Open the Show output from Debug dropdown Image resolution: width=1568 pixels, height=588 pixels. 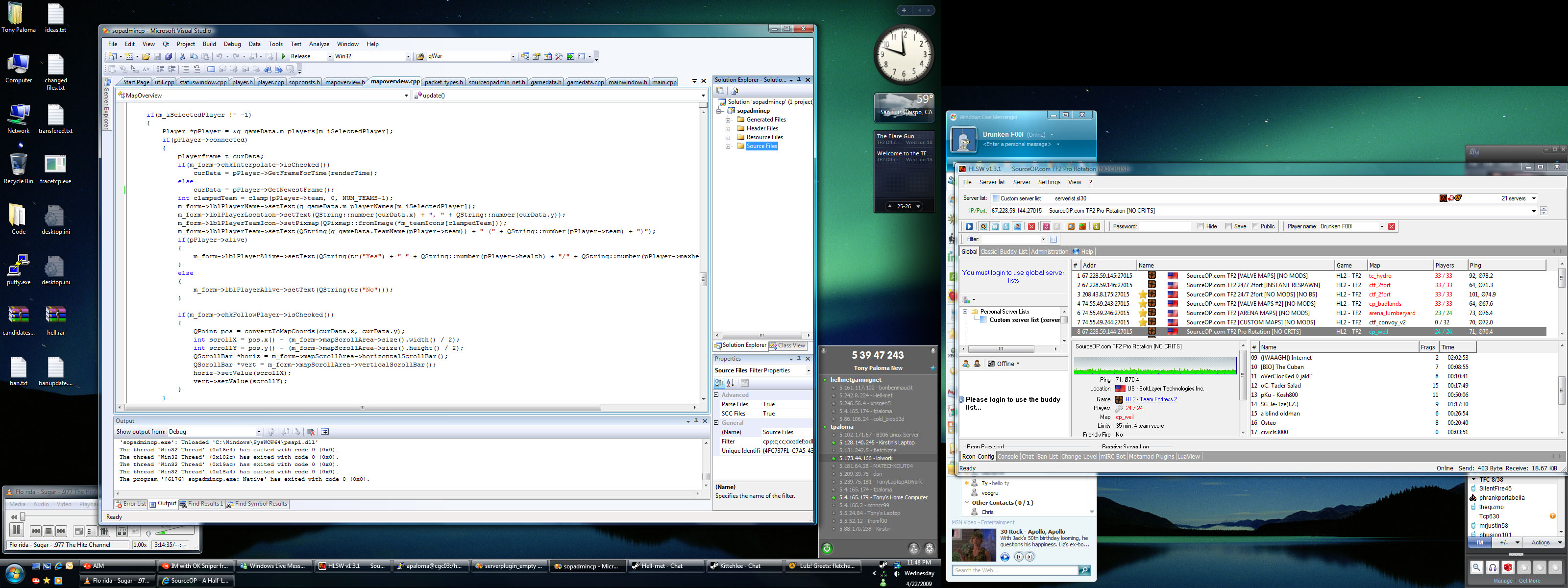(x=259, y=432)
